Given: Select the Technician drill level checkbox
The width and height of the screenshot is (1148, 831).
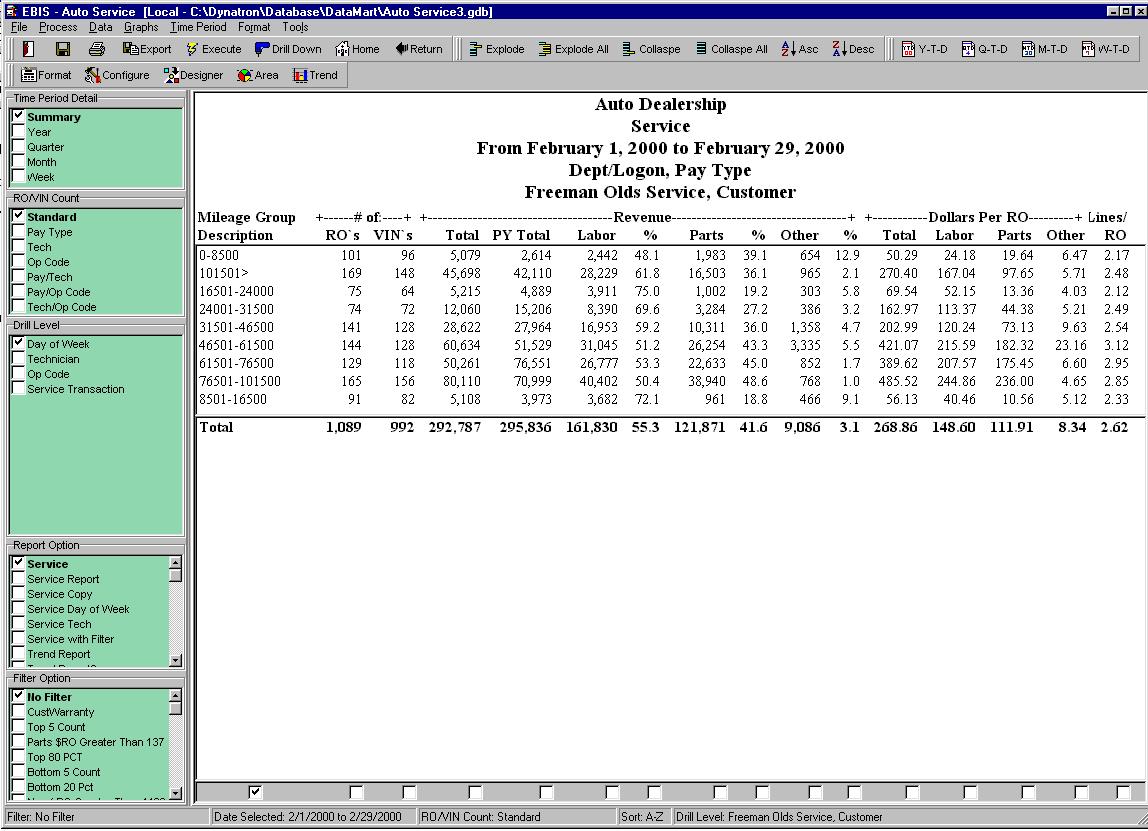Looking at the screenshot, I should tap(19, 359).
